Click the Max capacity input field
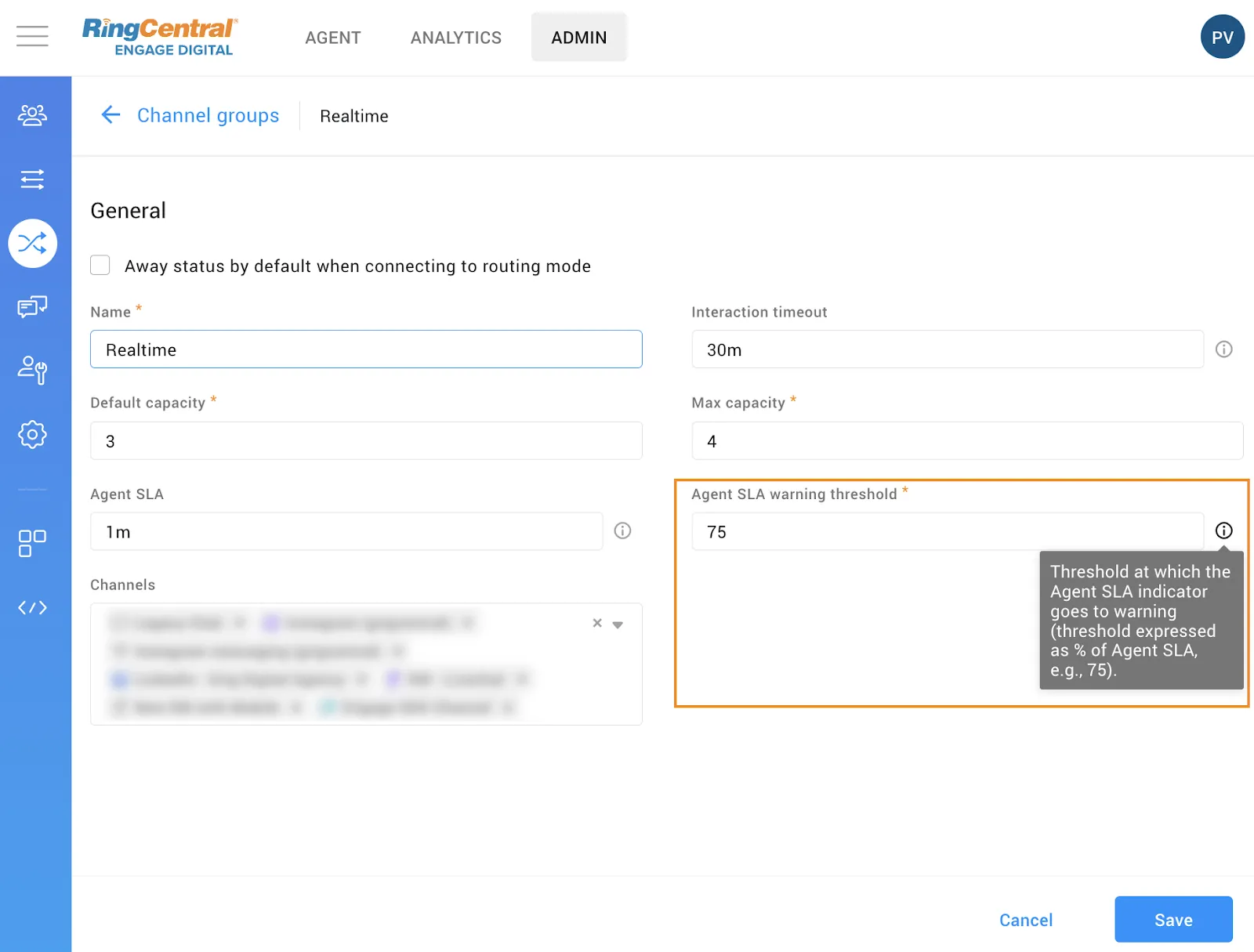This screenshot has width=1254, height=952. click(966, 441)
